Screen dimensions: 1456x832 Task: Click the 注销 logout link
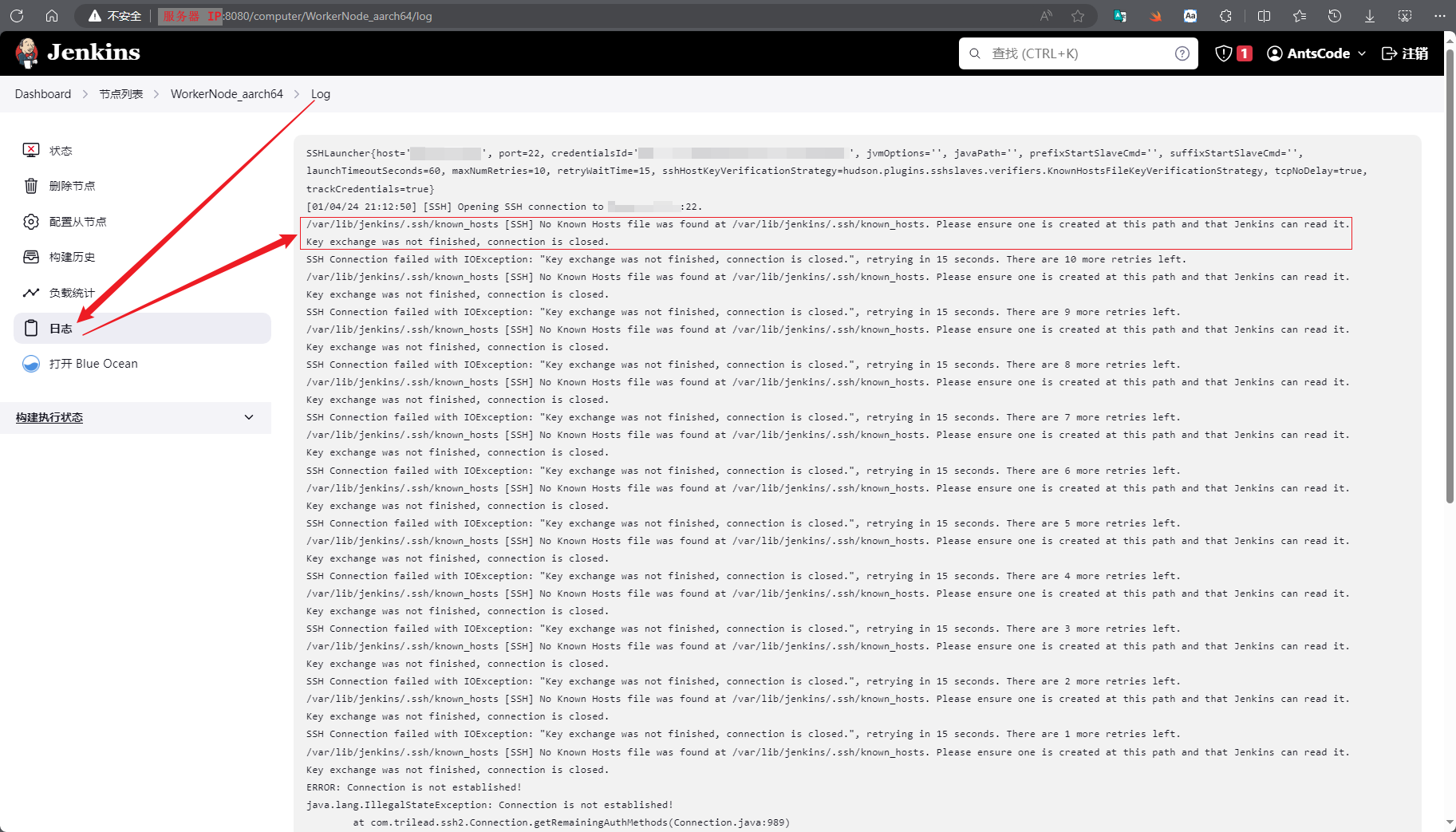coord(1405,53)
